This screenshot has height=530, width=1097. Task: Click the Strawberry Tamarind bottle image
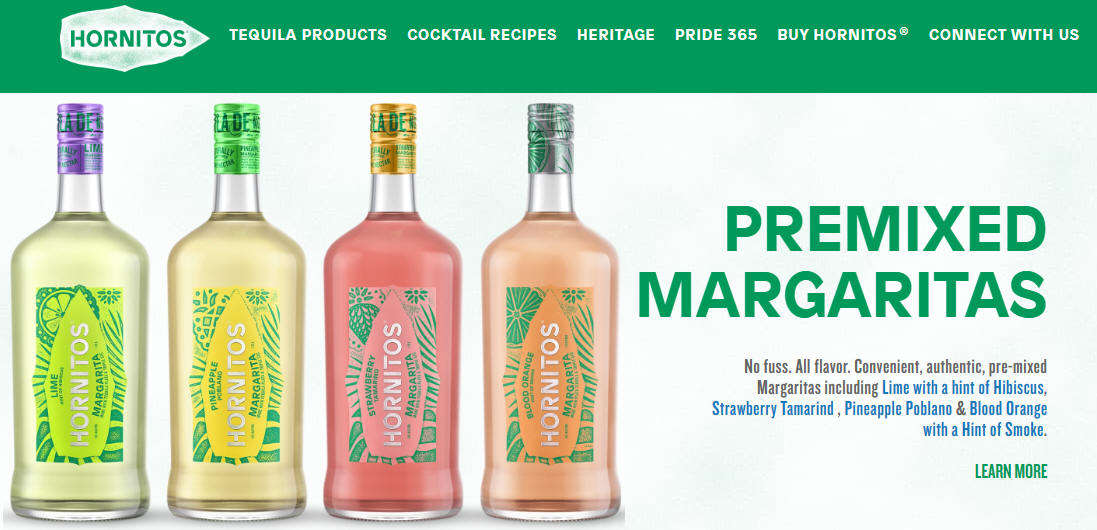[393, 311]
